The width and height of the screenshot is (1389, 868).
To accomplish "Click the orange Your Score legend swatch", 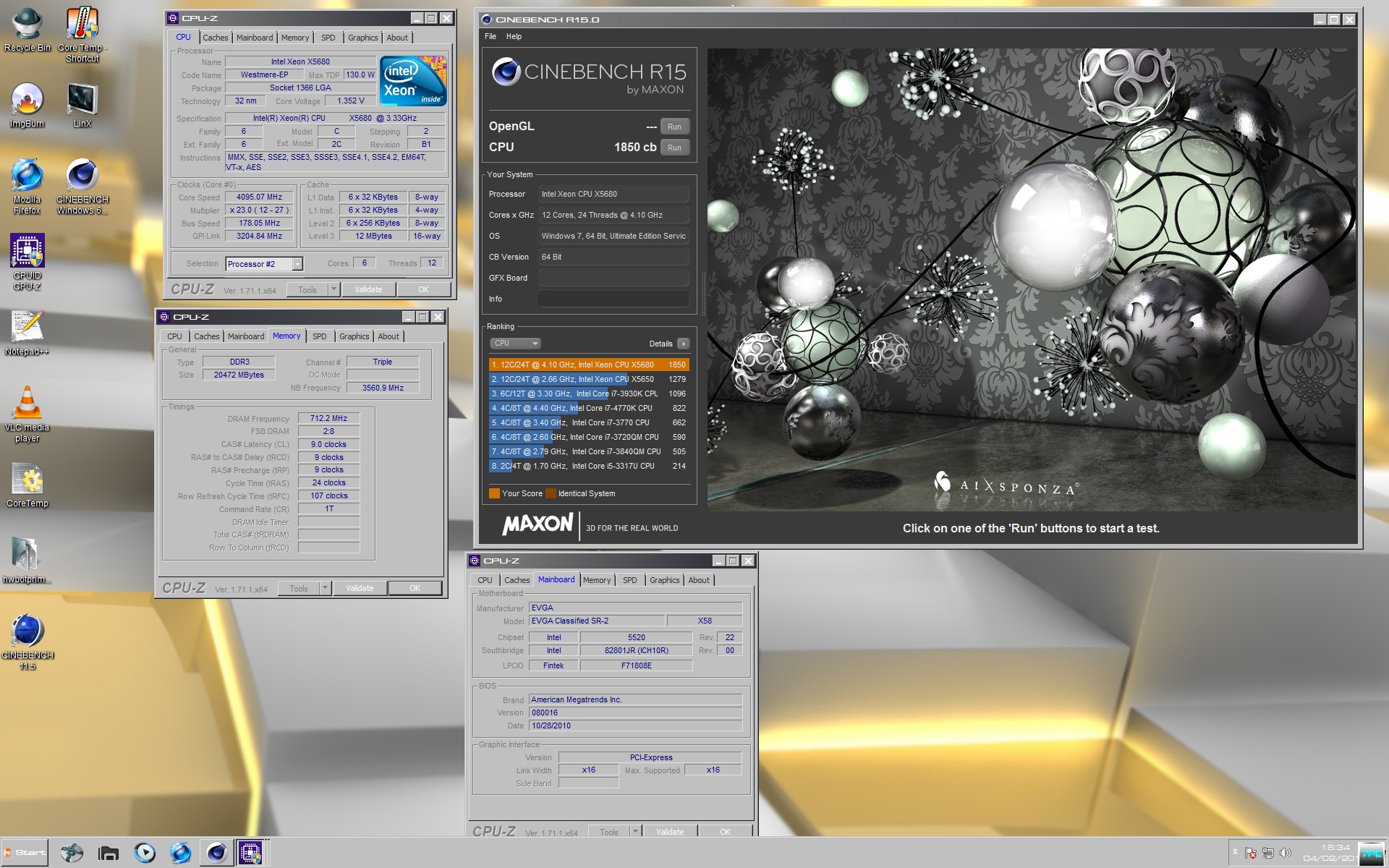I will coord(494,493).
